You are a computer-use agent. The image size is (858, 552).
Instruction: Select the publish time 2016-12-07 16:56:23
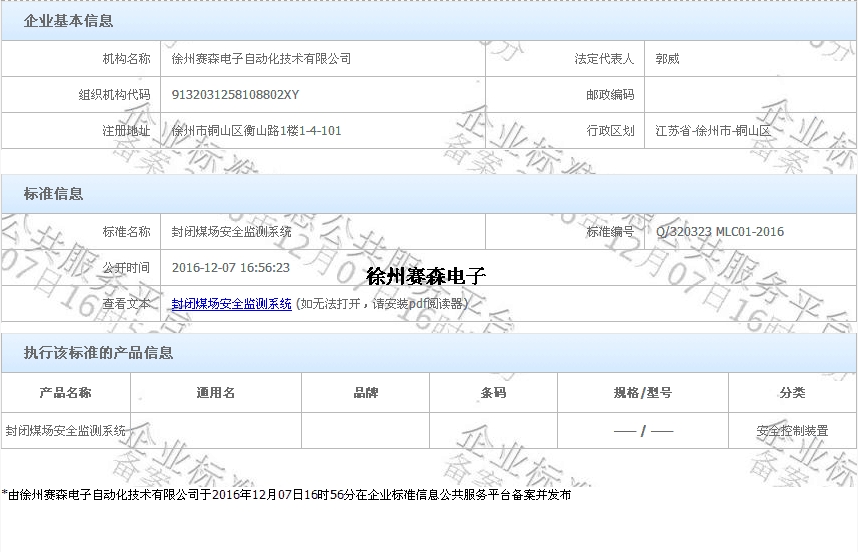(x=231, y=268)
